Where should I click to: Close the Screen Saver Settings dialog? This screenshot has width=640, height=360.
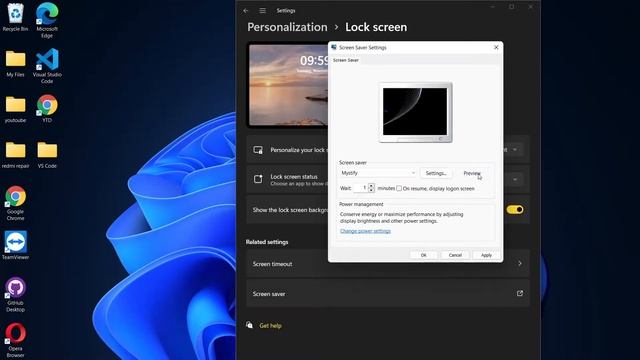point(496,47)
